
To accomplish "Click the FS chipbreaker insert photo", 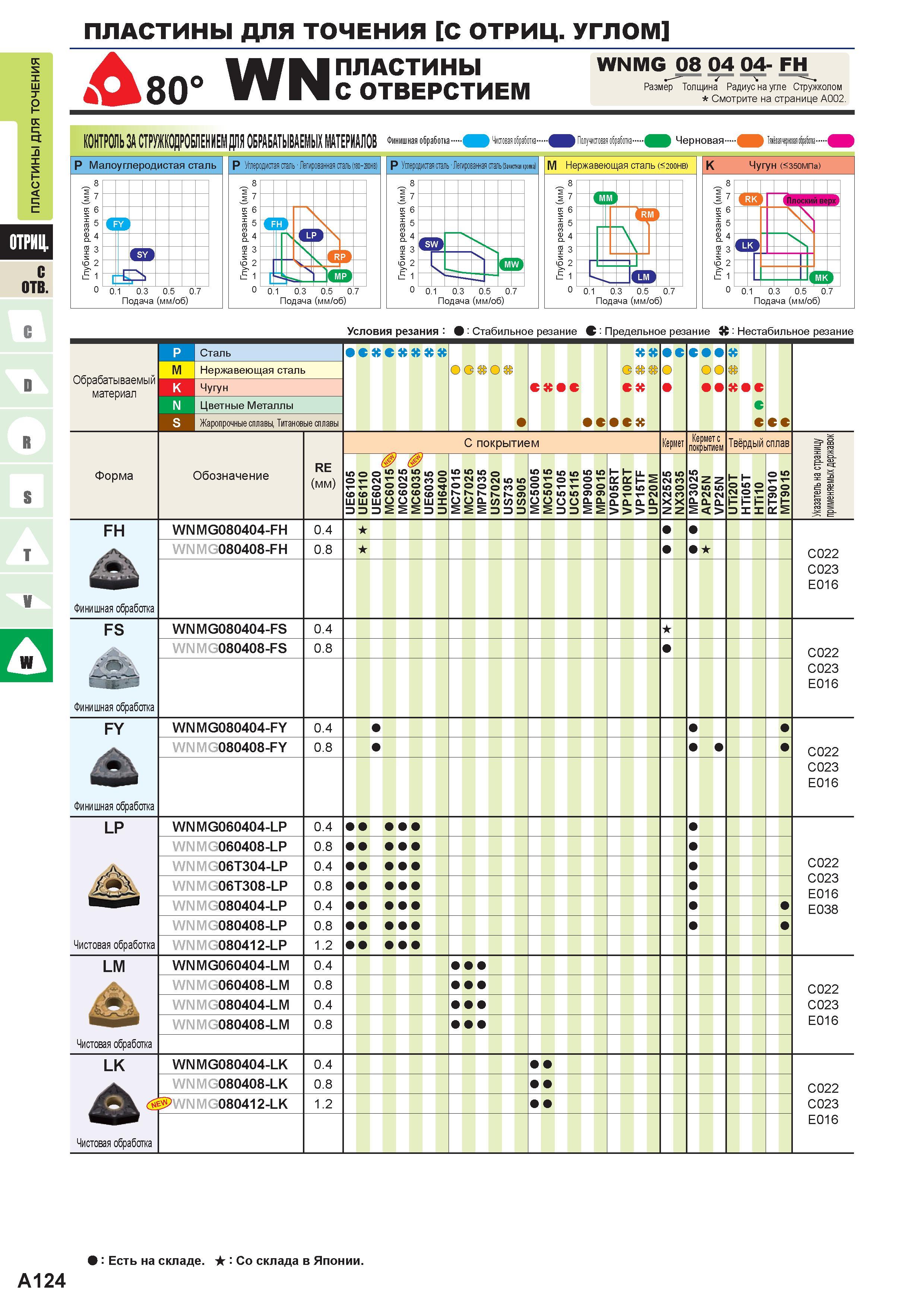I will click(x=114, y=668).
